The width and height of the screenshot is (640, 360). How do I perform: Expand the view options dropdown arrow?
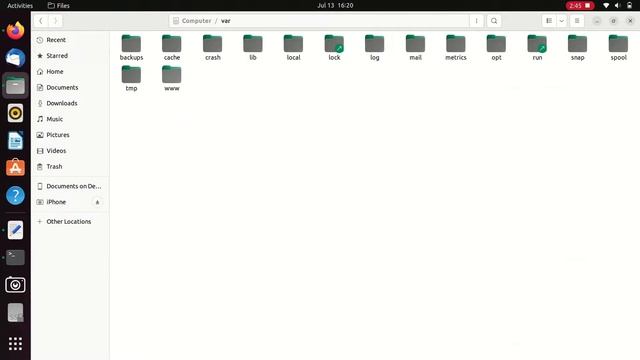pos(562,21)
